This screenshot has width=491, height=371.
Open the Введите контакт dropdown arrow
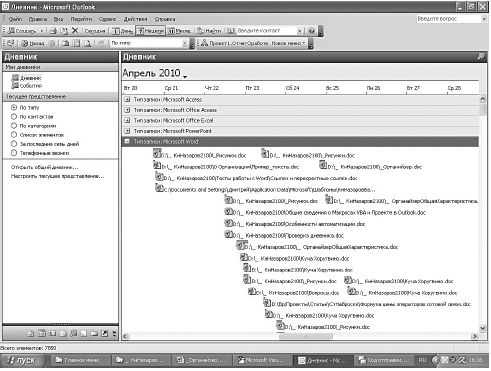[x=299, y=31]
